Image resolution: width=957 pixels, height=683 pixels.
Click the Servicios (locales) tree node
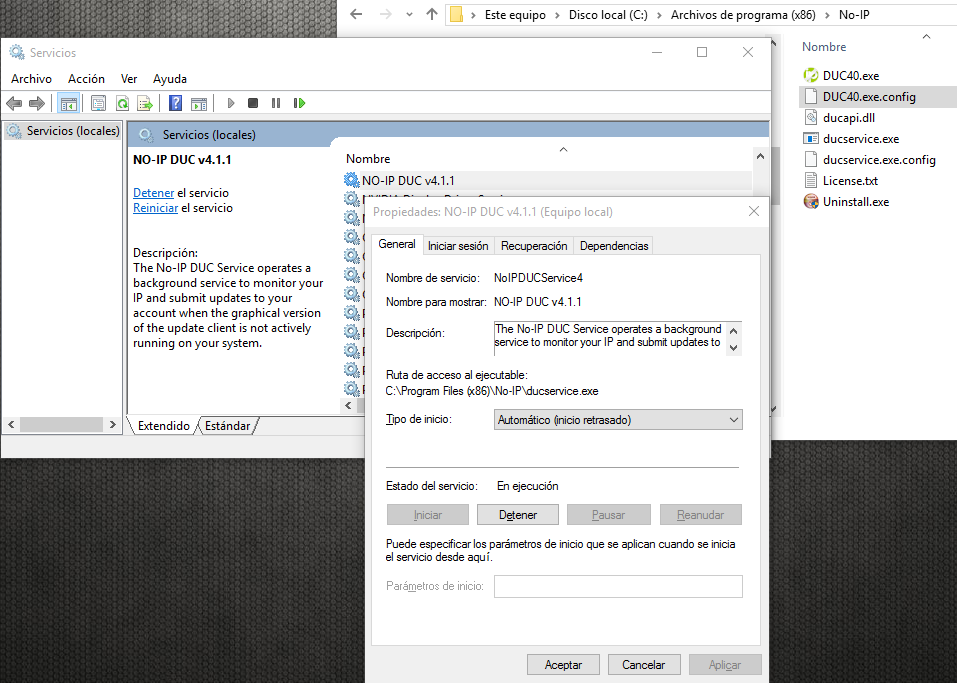tap(65, 131)
